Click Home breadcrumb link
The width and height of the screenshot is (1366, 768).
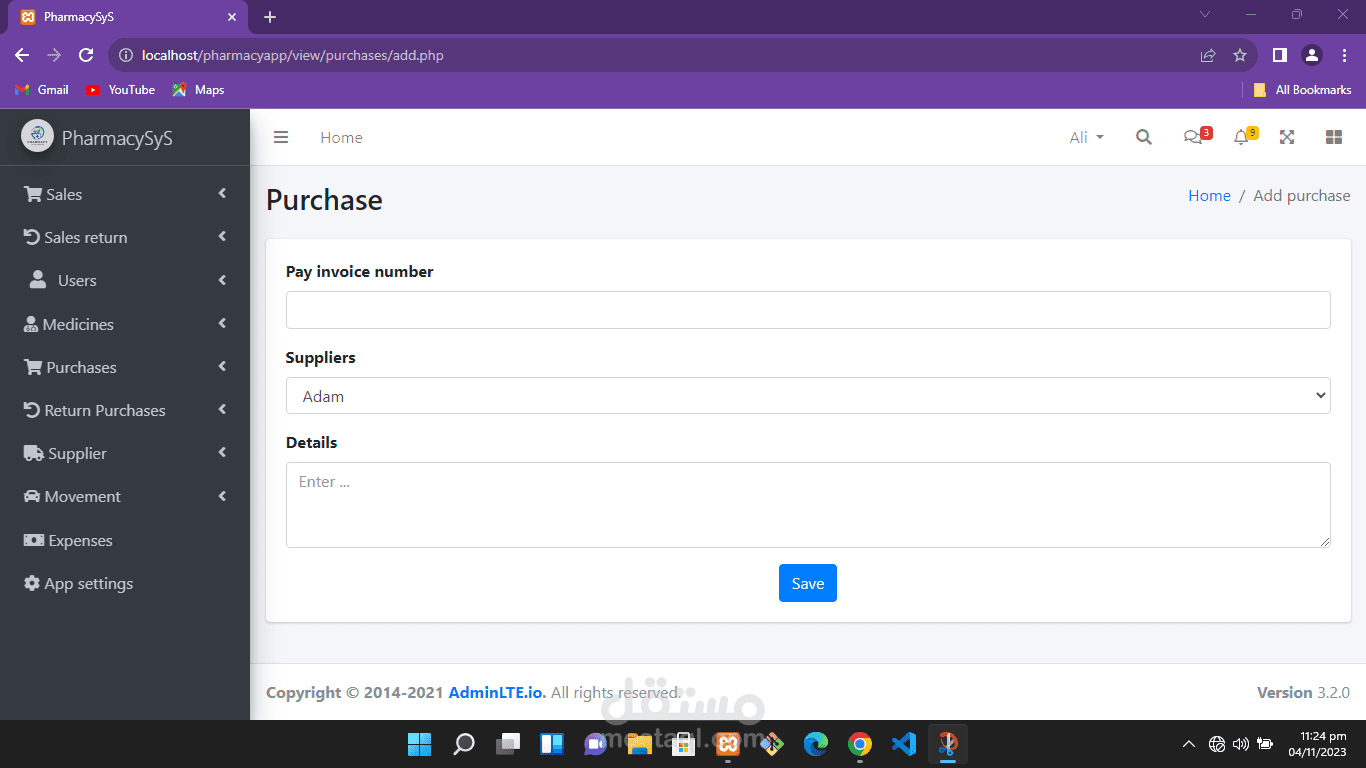pos(1209,195)
